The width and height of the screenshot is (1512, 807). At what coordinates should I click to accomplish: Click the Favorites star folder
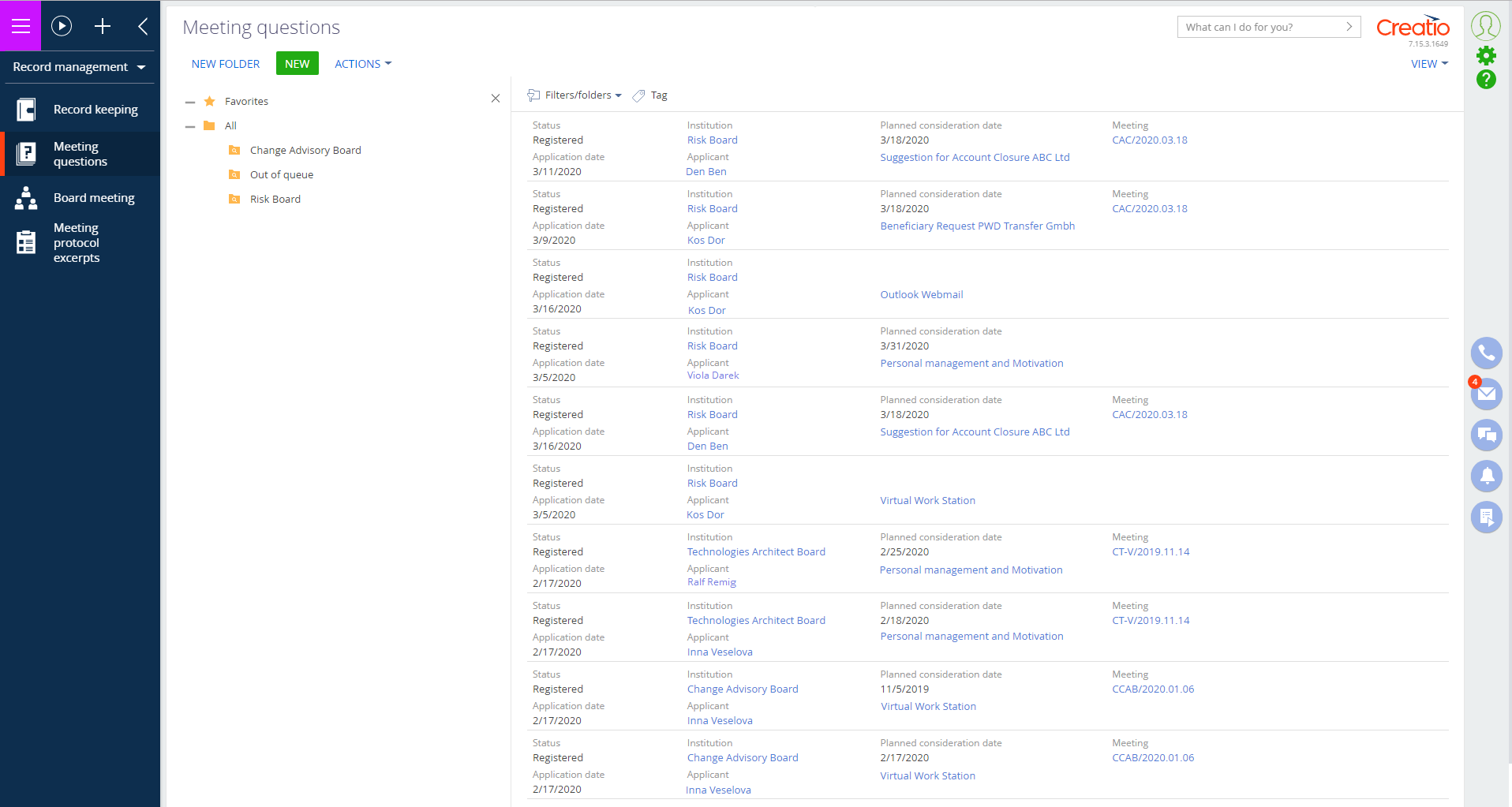tap(209, 101)
